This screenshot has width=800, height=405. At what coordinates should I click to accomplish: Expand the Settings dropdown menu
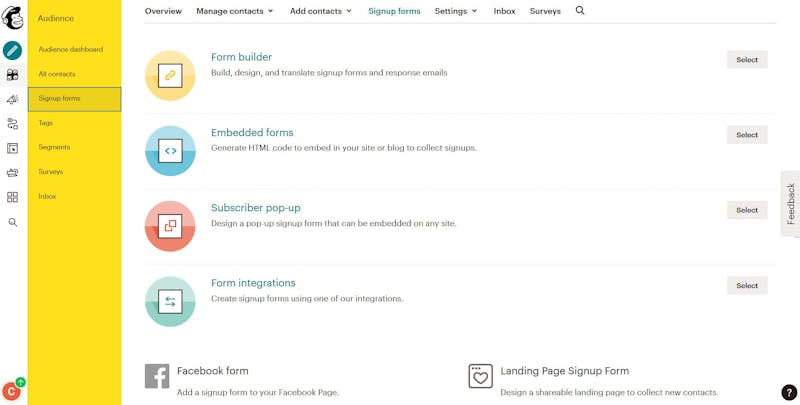(x=456, y=11)
